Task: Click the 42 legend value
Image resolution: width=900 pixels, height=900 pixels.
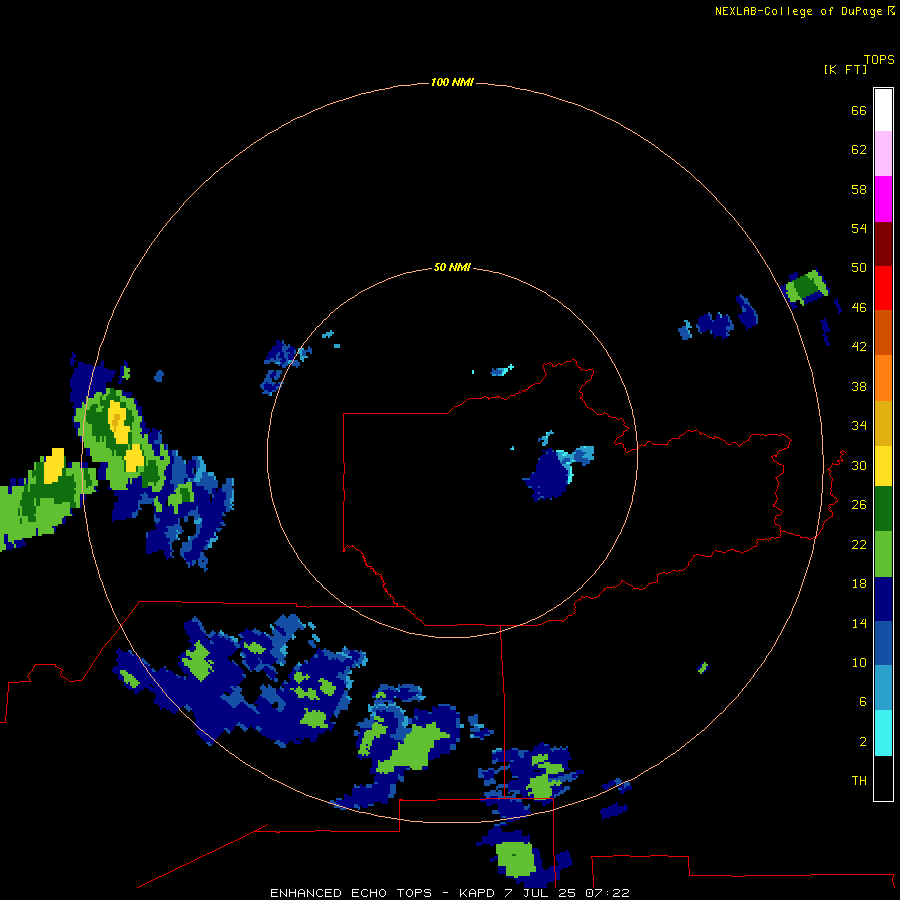Action: (x=859, y=347)
